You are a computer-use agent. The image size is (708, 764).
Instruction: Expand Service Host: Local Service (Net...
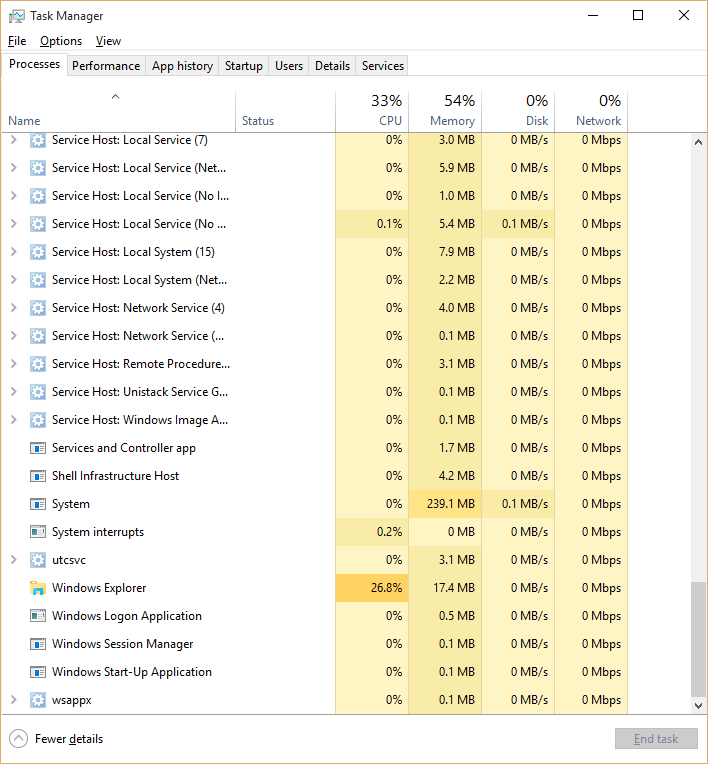point(14,168)
